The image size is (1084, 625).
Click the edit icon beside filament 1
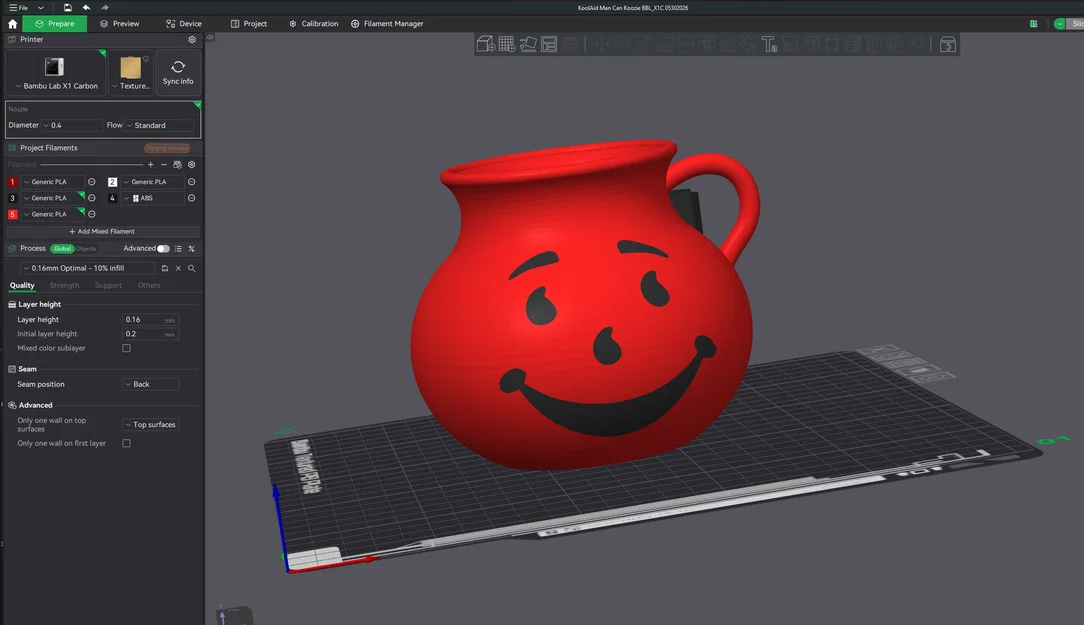click(91, 182)
